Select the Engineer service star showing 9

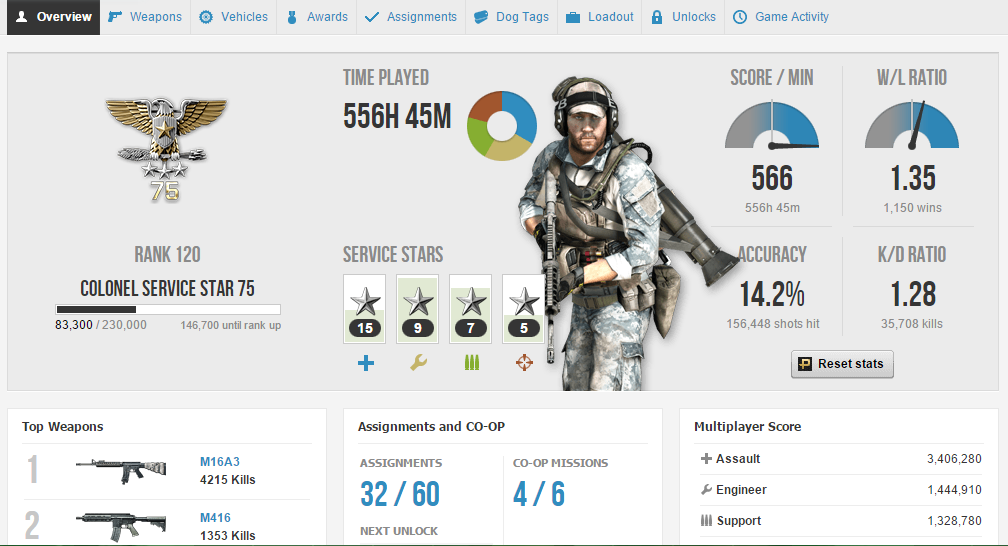(x=418, y=309)
